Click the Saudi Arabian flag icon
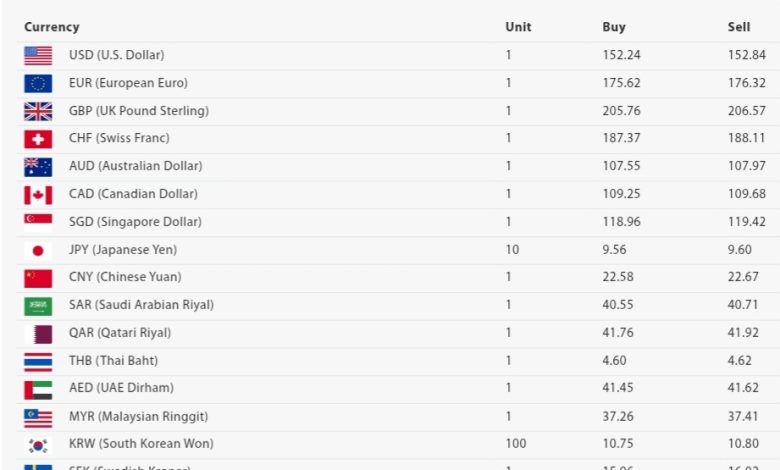The width and height of the screenshot is (780, 470). [x=38, y=306]
